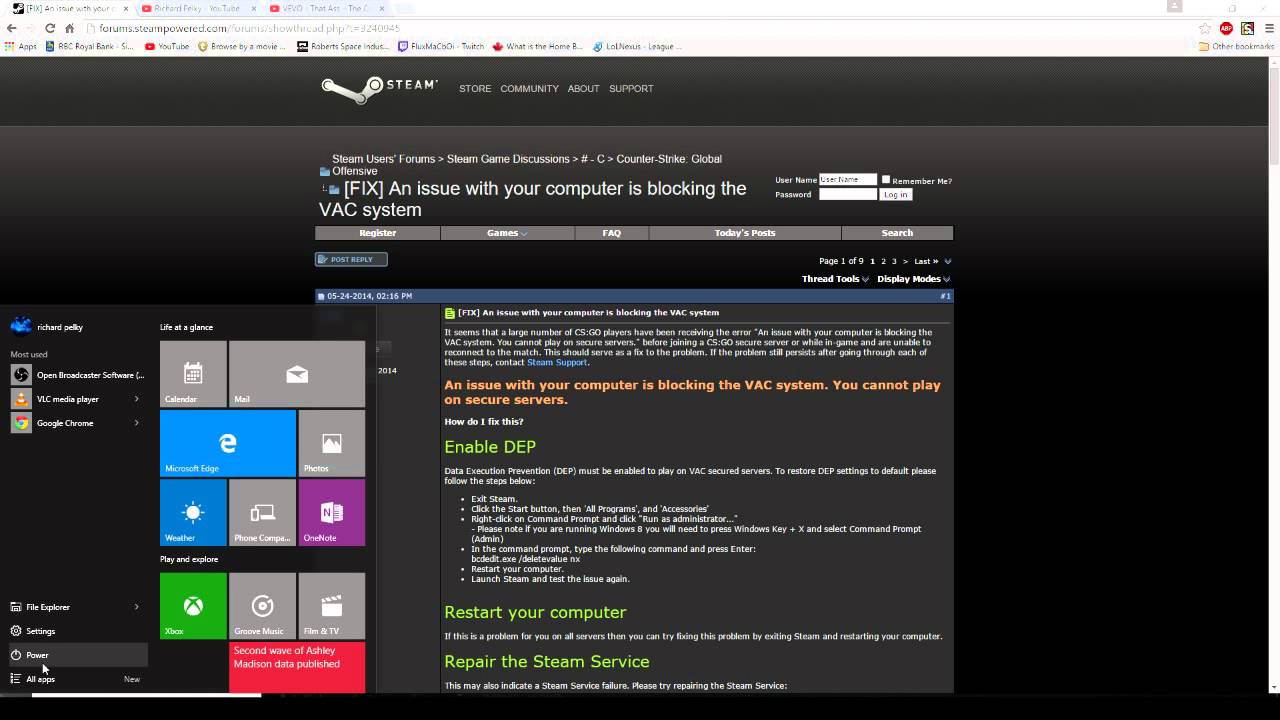Open the Film & TV tile
The image size is (1280, 720).
pyautogui.click(x=331, y=606)
